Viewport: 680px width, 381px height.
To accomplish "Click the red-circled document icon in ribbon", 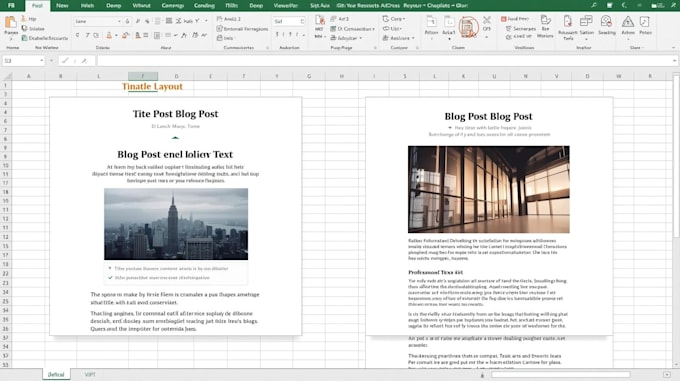I will tap(468, 27).
